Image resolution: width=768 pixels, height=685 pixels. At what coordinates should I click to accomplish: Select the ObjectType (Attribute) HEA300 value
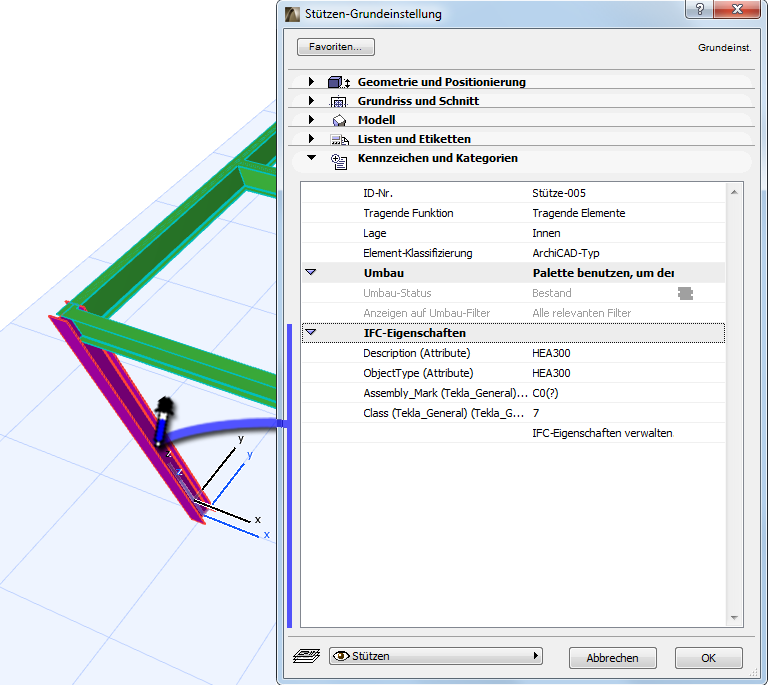point(551,373)
